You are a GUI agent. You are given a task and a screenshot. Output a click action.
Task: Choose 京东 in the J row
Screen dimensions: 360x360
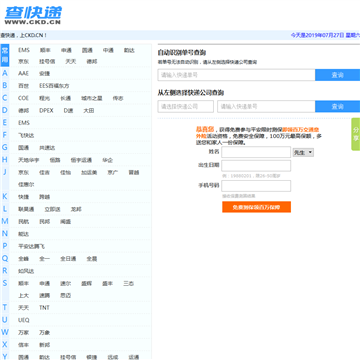point(23,172)
